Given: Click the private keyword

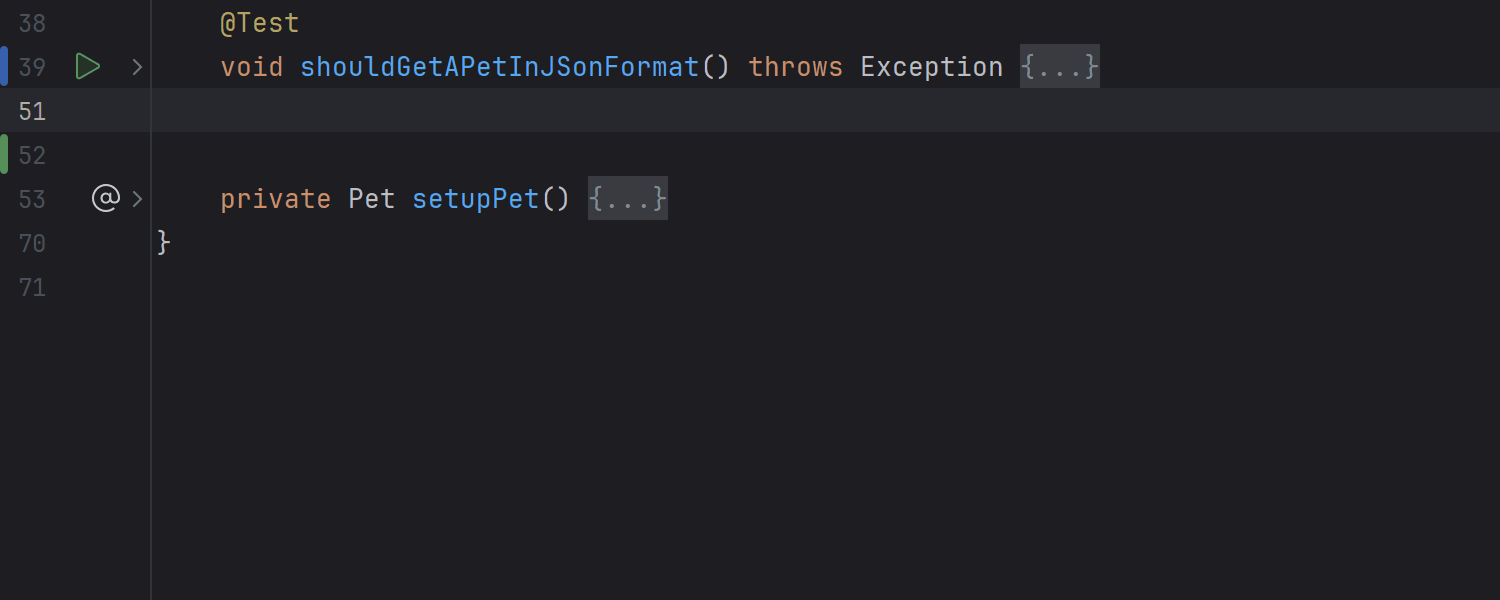Looking at the screenshot, I should [x=276, y=199].
